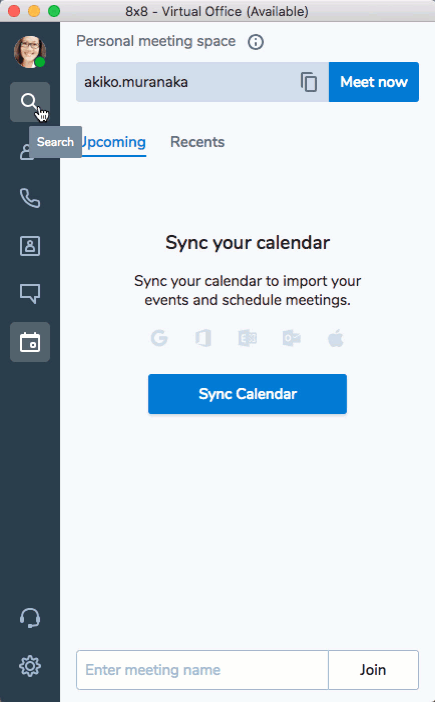Switch to the Recents tab
Screen dimensions: 435x702
tap(197, 142)
